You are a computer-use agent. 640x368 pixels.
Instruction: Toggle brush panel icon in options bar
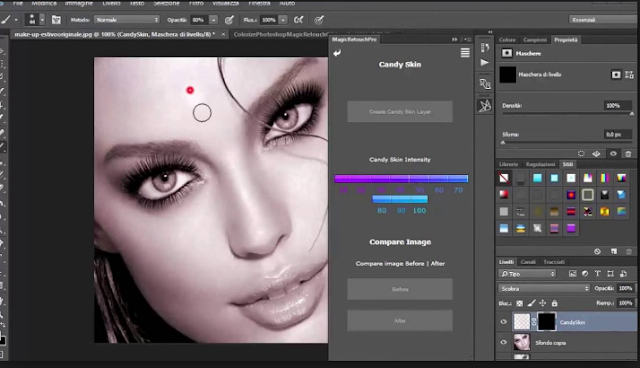point(56,20)
